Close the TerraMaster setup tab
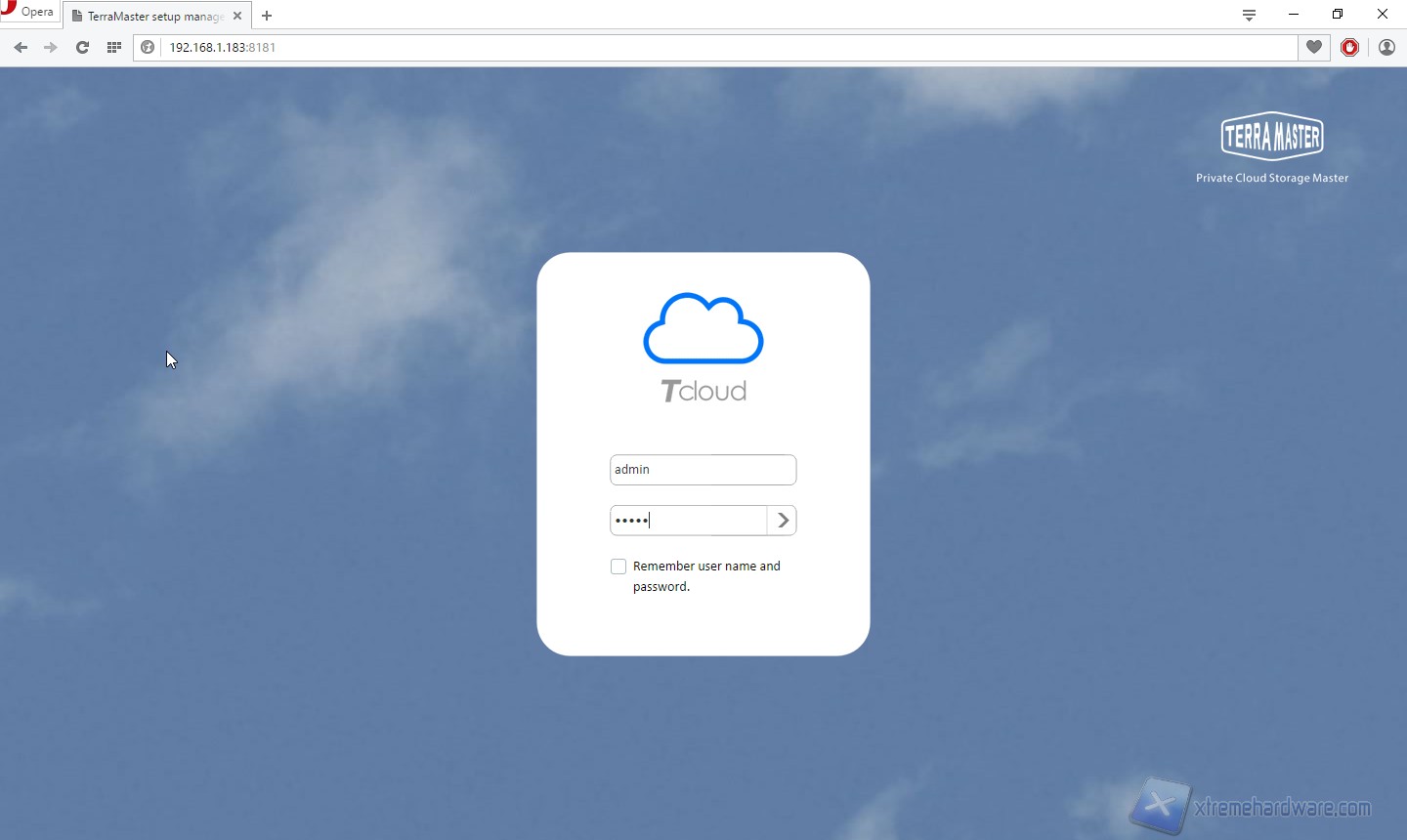This screenshot has height=840, width=1407. [237, 16]
